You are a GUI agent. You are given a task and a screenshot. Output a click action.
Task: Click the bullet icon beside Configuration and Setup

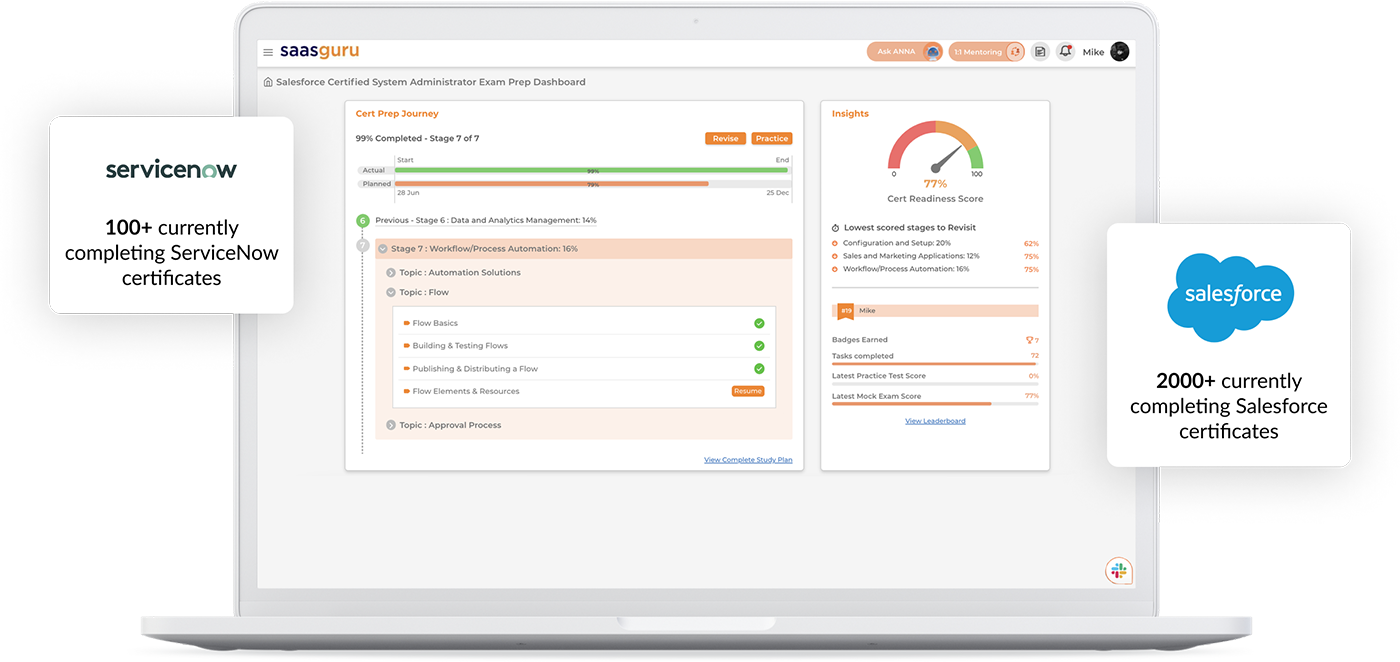tap(835, 243)
